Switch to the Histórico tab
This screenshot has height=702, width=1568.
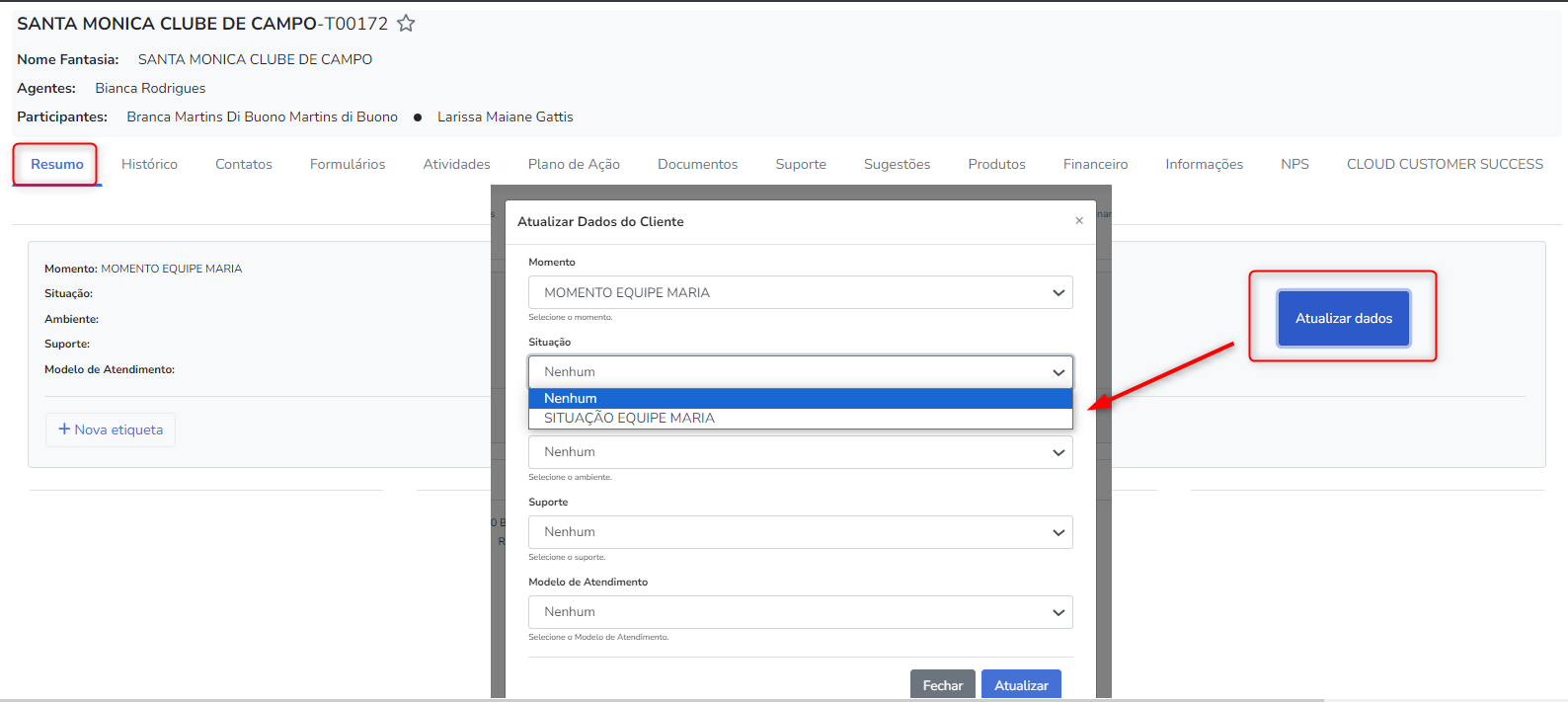[x=149, y=164]
